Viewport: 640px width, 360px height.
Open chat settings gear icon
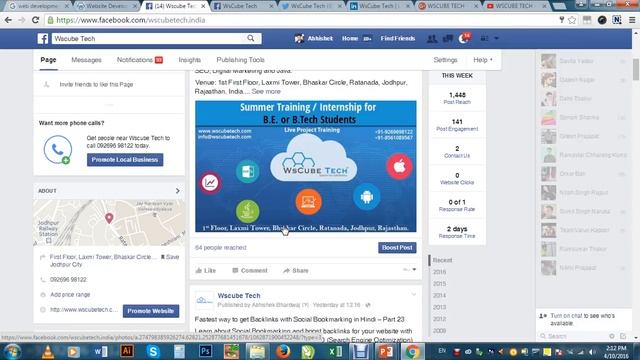[611, 336]
